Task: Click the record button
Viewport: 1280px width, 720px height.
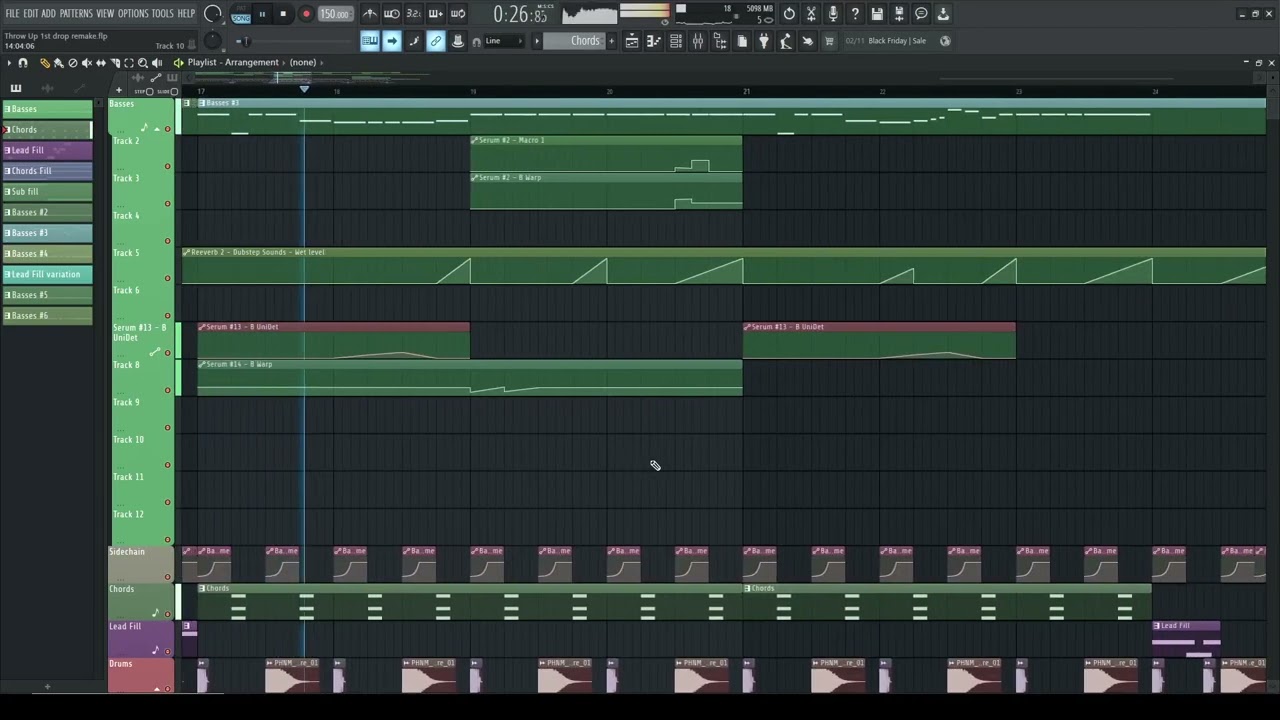Action: 306,14
